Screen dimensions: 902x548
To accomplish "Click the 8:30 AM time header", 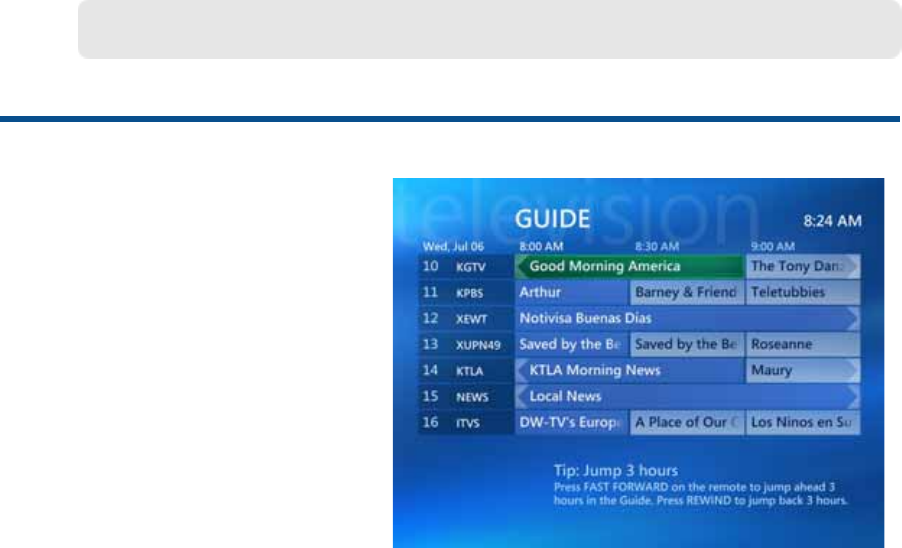I will 657,246.
